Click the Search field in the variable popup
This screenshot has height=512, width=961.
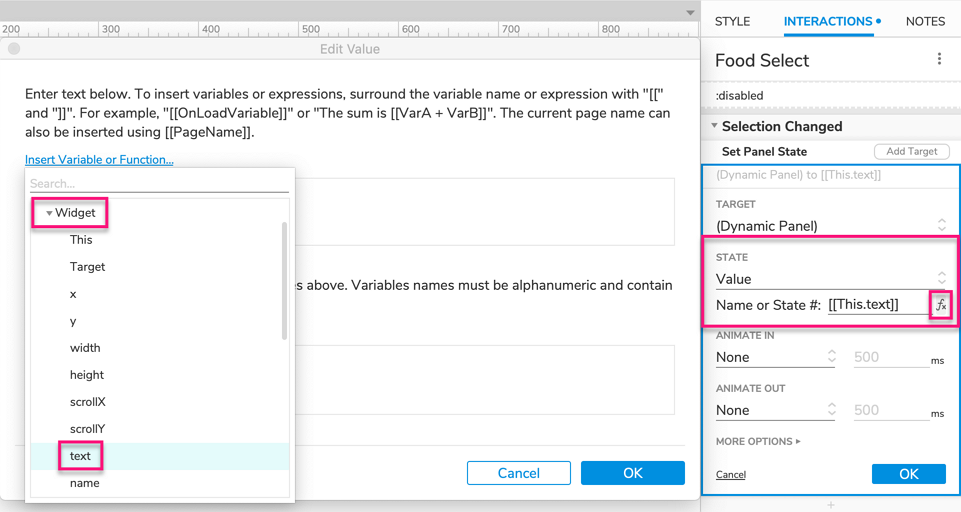tap(158, 184)
